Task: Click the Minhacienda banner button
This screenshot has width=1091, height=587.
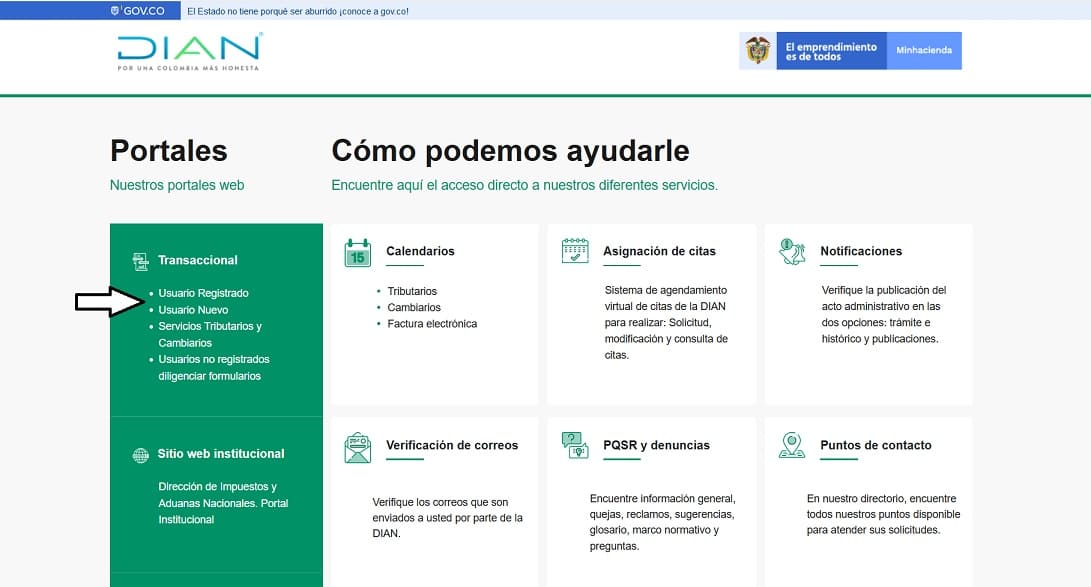Action: click(x=924, y=50)
